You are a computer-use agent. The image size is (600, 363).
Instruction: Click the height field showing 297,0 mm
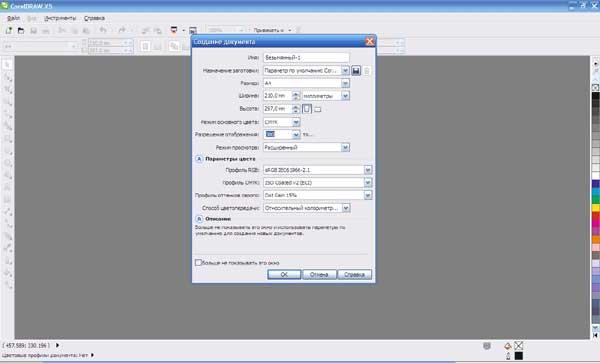pos(277,109)
